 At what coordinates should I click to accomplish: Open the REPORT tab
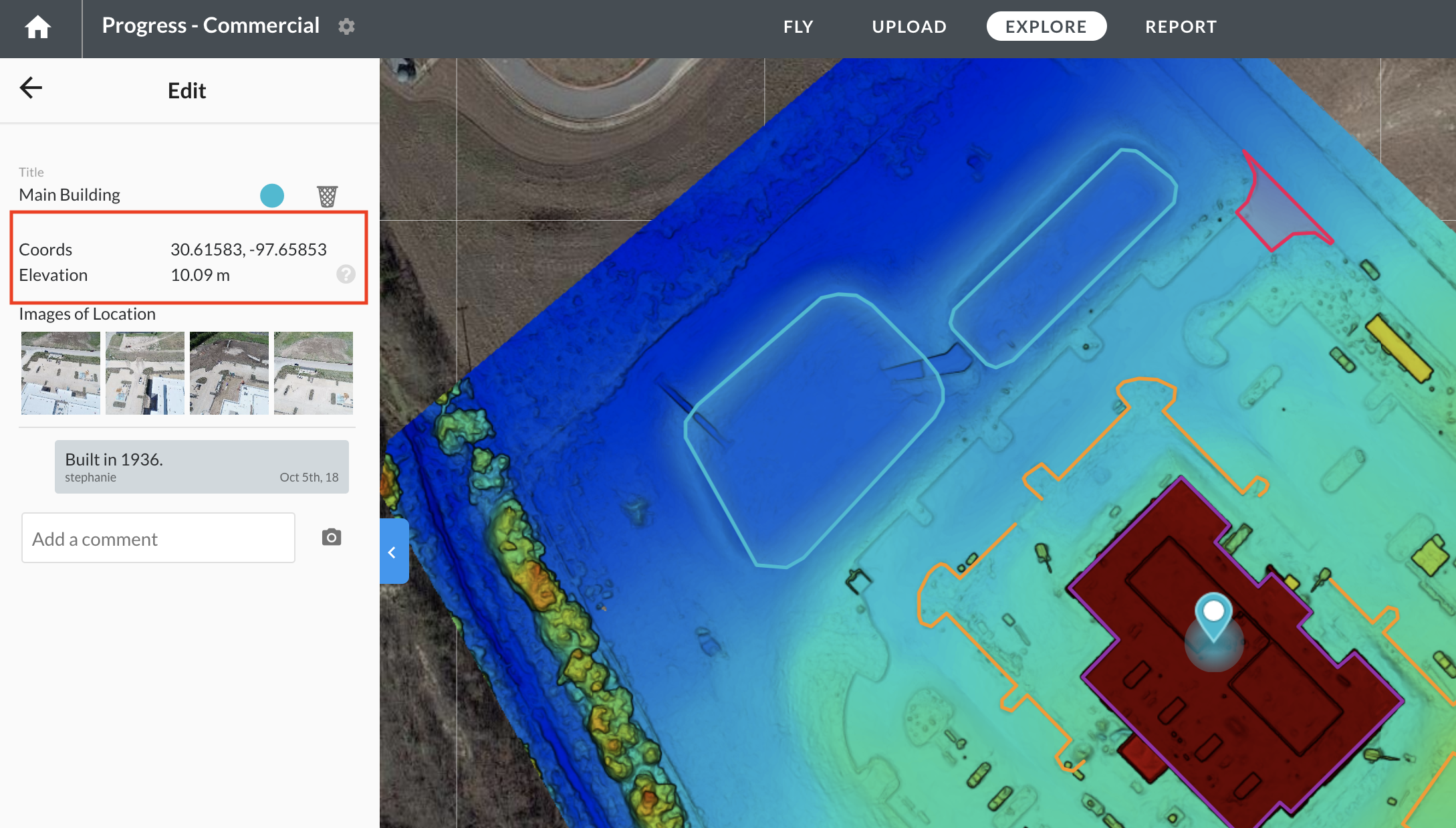pos(1181,27)
